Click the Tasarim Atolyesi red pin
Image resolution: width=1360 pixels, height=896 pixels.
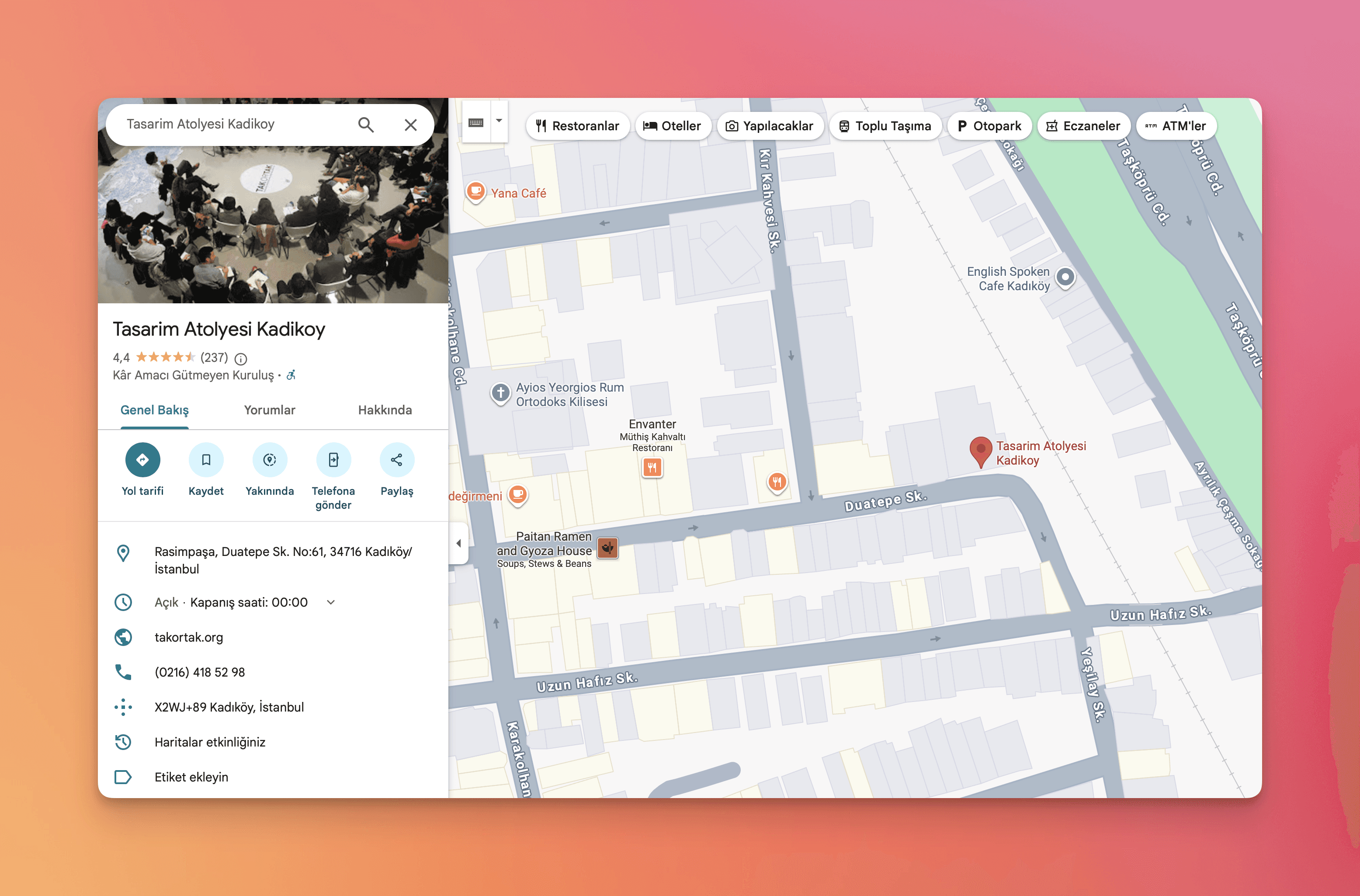[x=981, y=450]
